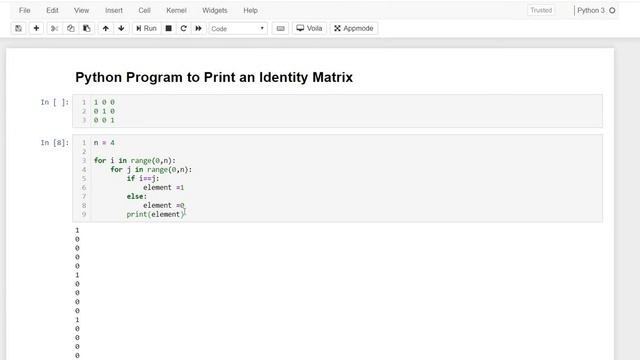Click the line '0 0 1' in first cell
Screen dimensions: 640x360
click(104, 120)
